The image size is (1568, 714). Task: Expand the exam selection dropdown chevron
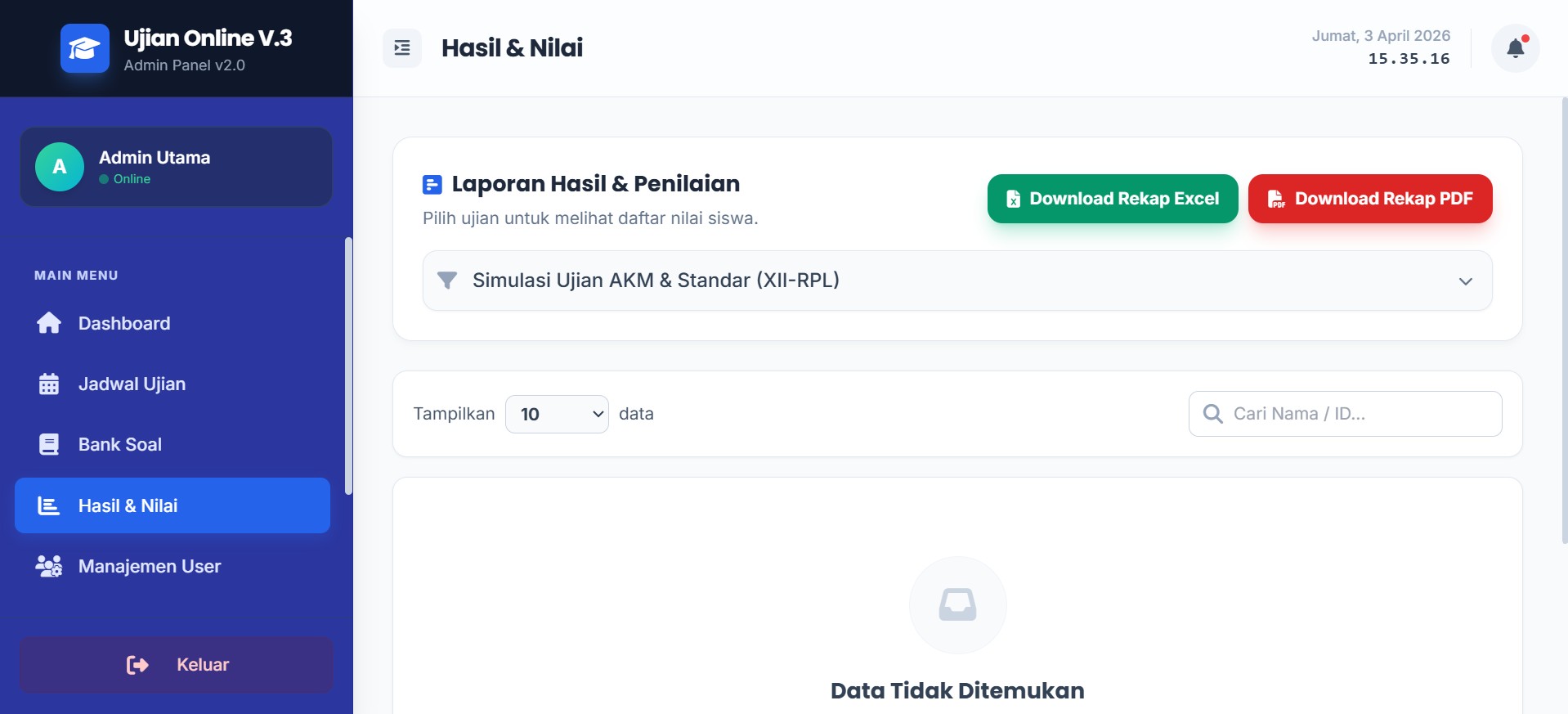tap(1465, 281)
